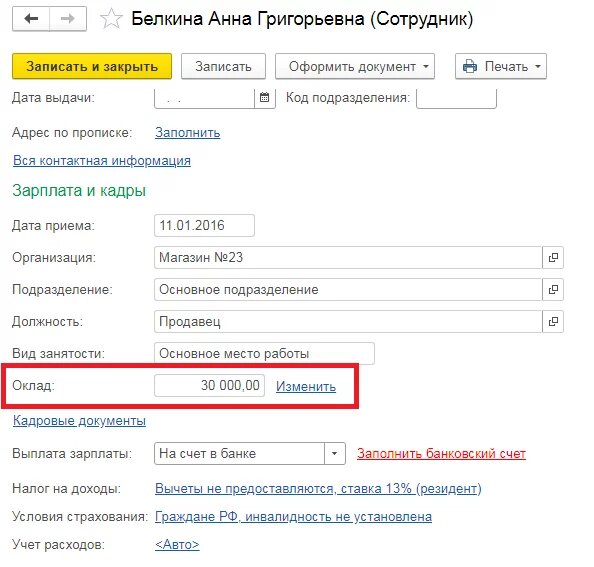Image resolution: width=594 pixels, height=567 pixels.
Task: Open Должность record via its open icon
Action: 553,322
